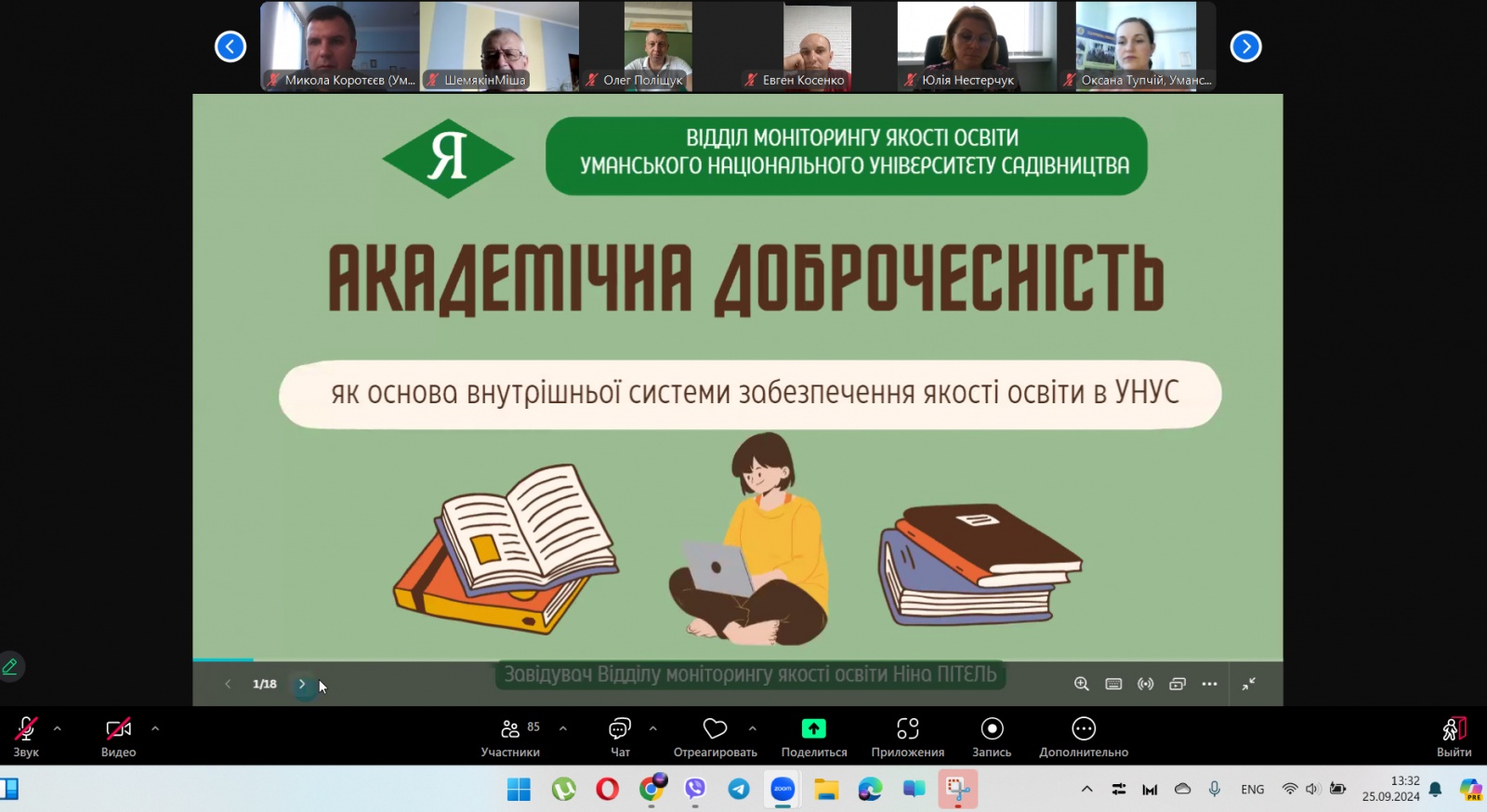Open File Explorer from taskbar
The width and height of the screenshot is (1487, 812).
click(x=826, y=790)
